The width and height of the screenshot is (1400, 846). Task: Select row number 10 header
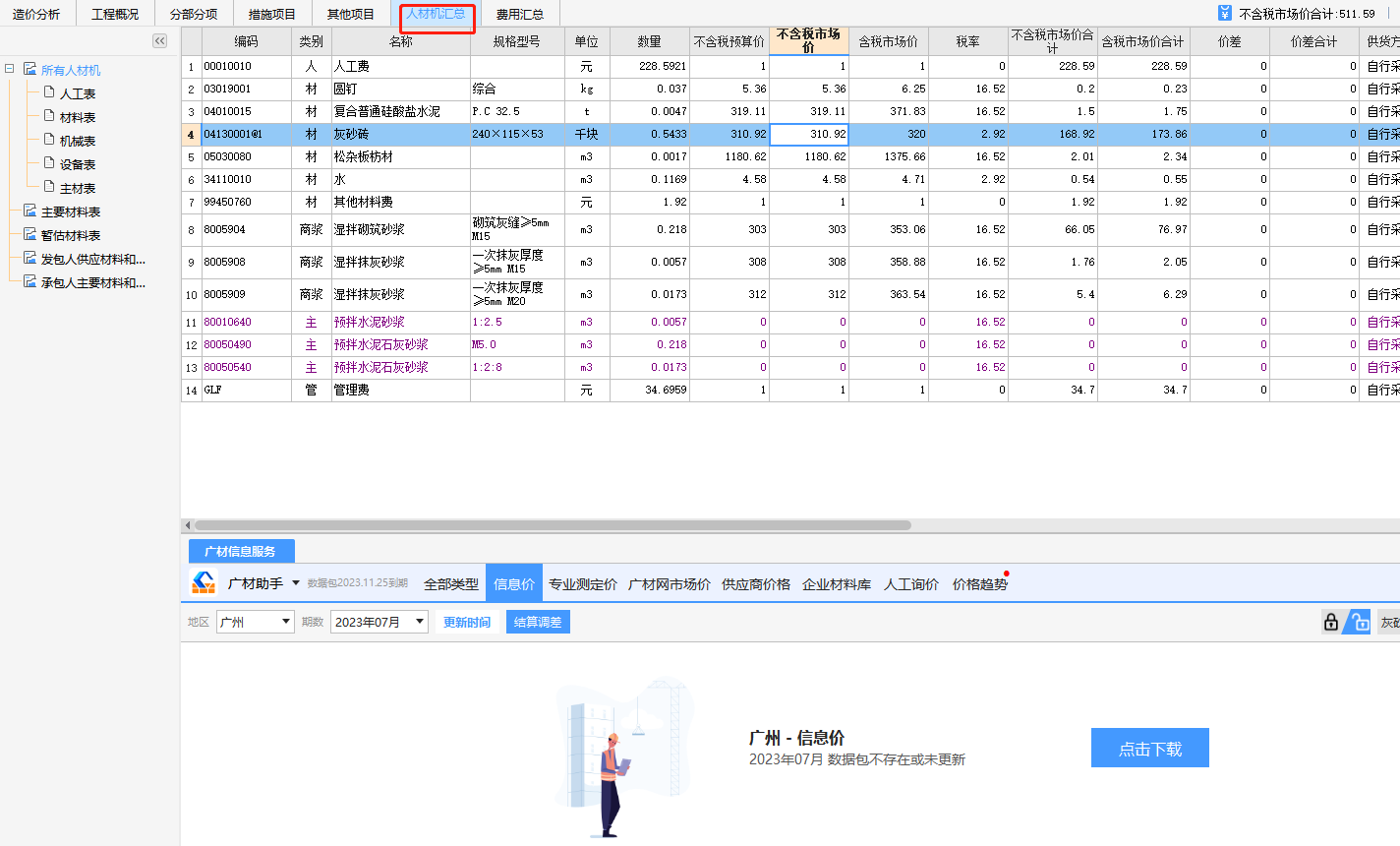[x=192, y=294]
